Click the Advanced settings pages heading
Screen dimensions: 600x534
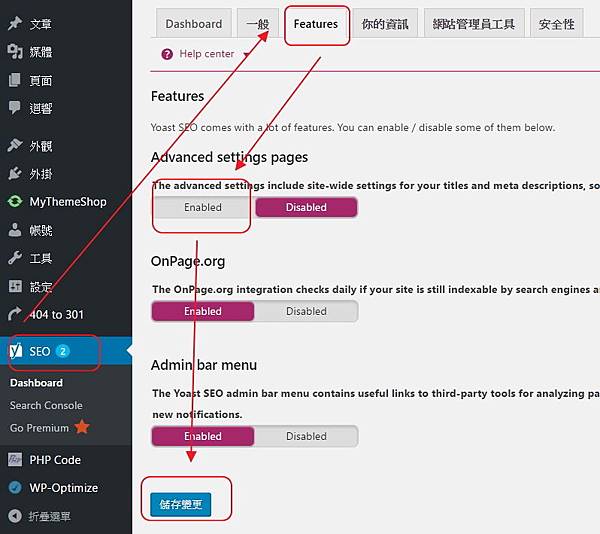coord(229,157)
